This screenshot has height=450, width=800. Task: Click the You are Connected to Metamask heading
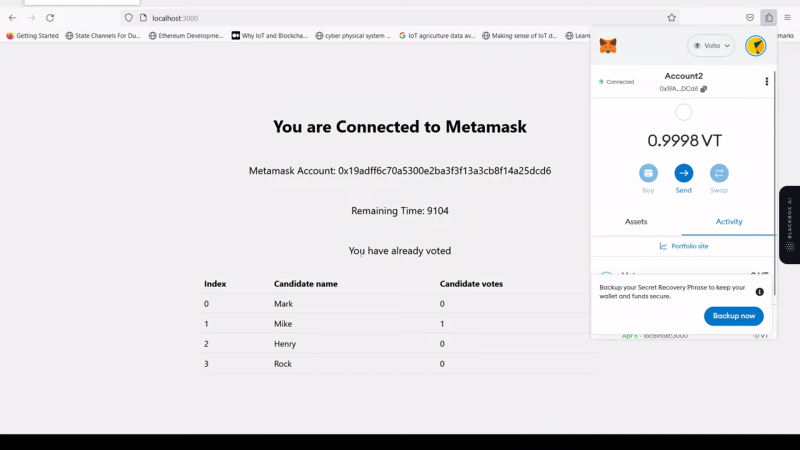pos(399,127)
